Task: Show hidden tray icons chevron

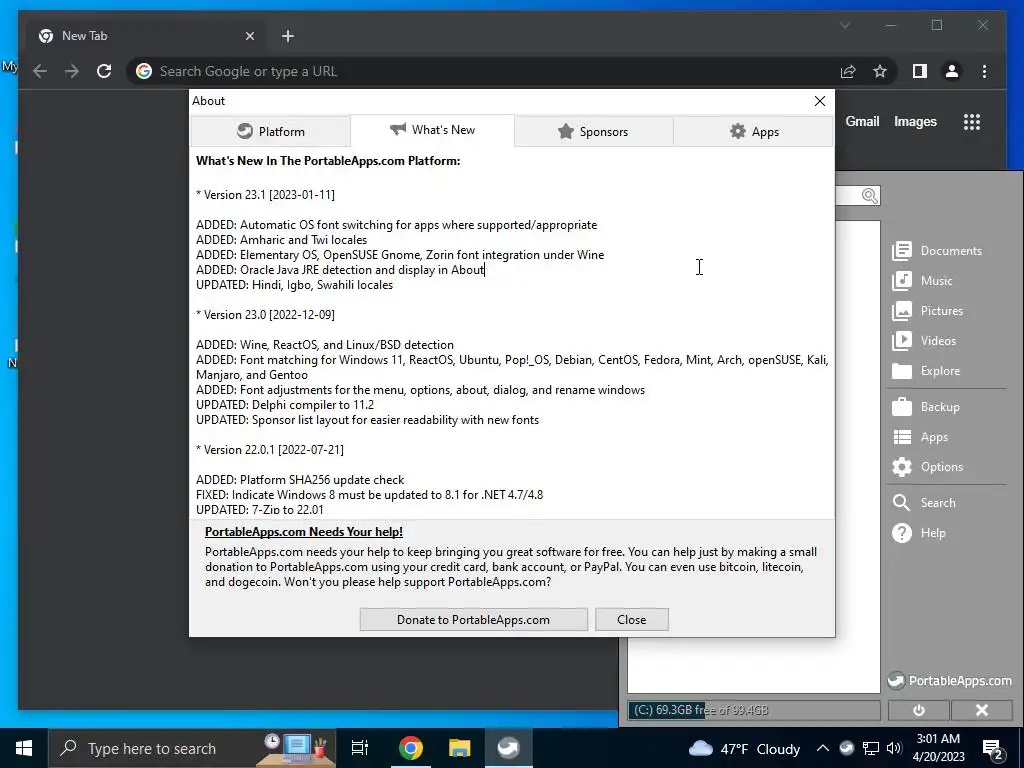Action: click(823, 748)
